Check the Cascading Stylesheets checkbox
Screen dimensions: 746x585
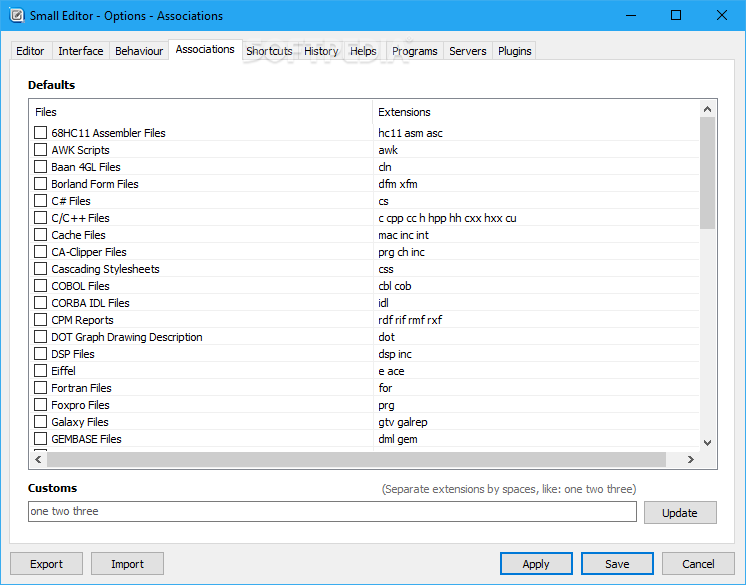(40, 269)
